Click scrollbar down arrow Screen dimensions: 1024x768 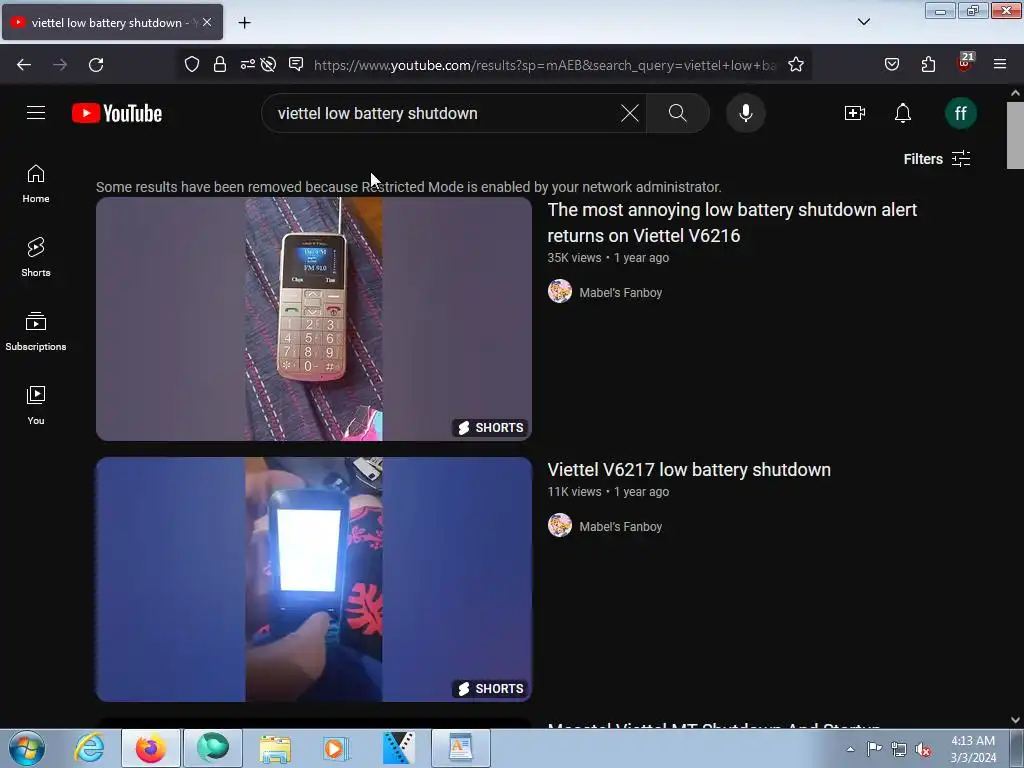[x=1015, y=720]
